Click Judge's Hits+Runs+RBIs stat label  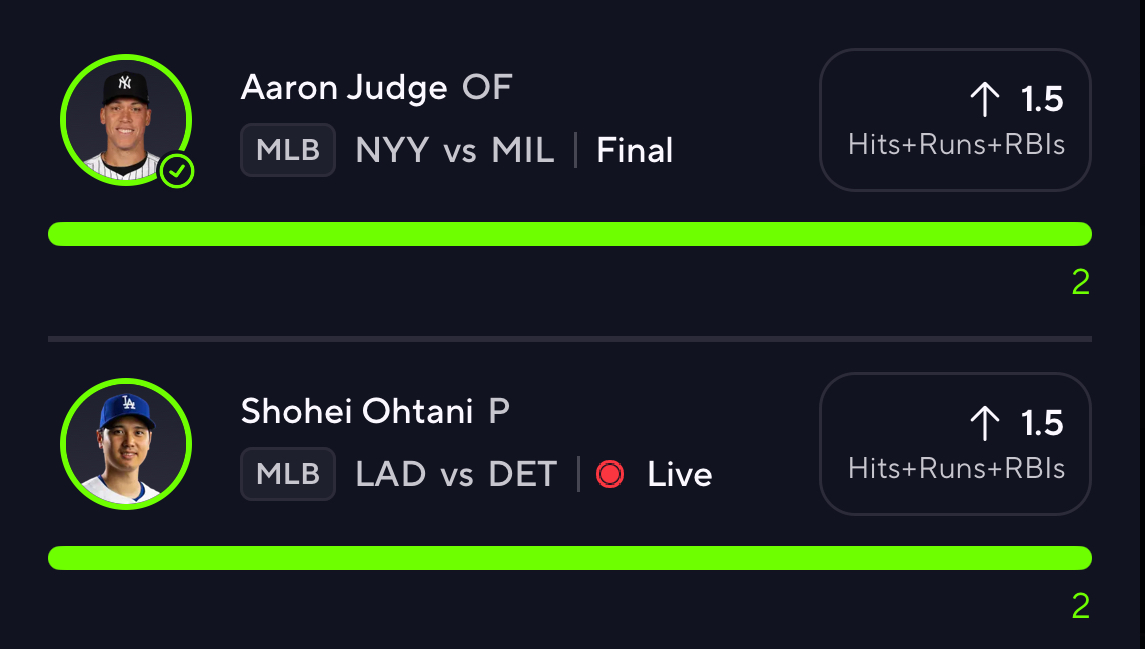click(x=956, y=145)
